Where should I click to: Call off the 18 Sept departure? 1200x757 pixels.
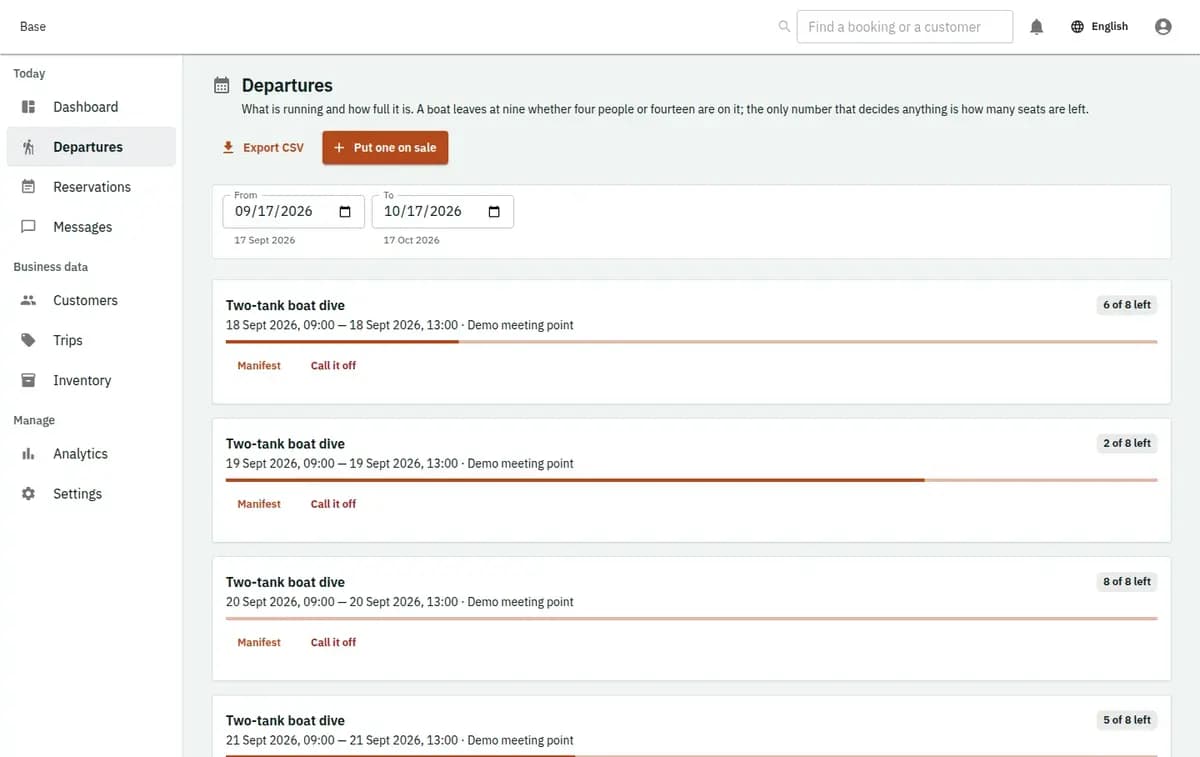pyautogui.click(x=333, y=366)
